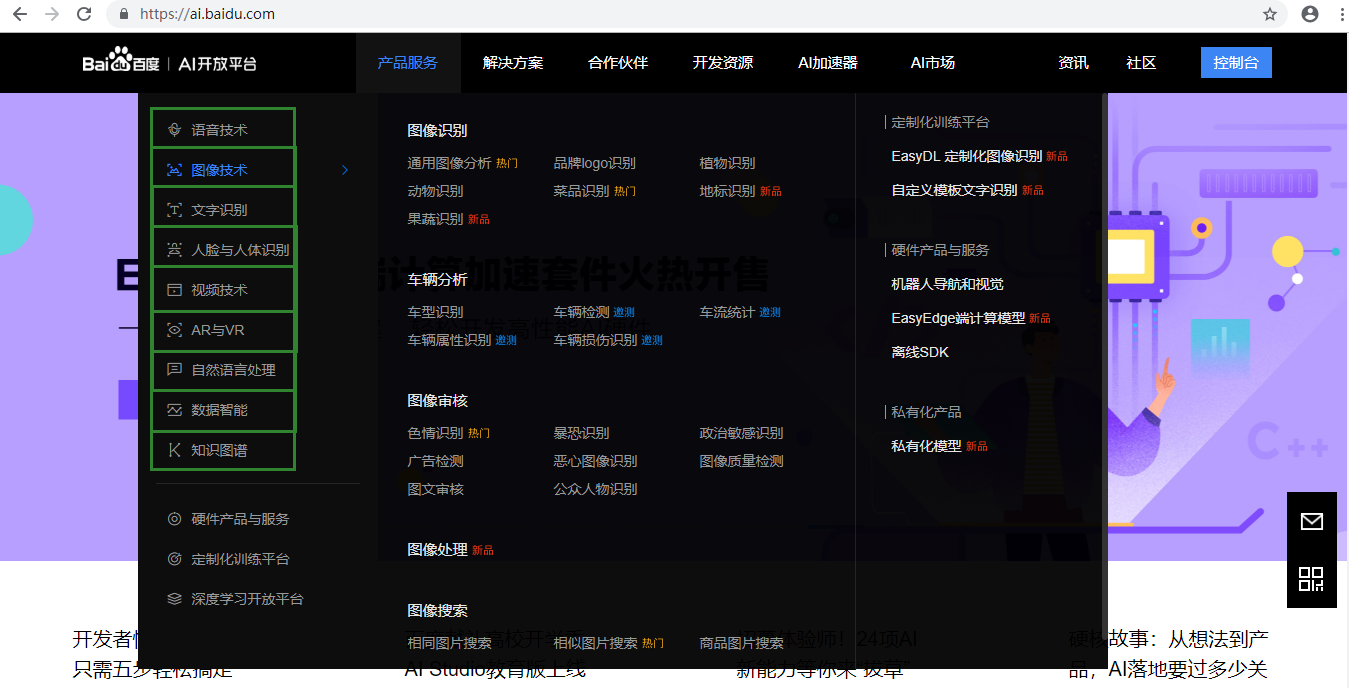Image resolution: width=1349 pixels, height=688 pixels.
Task: Open 果蔬识别 link
Action: (435, 219)
